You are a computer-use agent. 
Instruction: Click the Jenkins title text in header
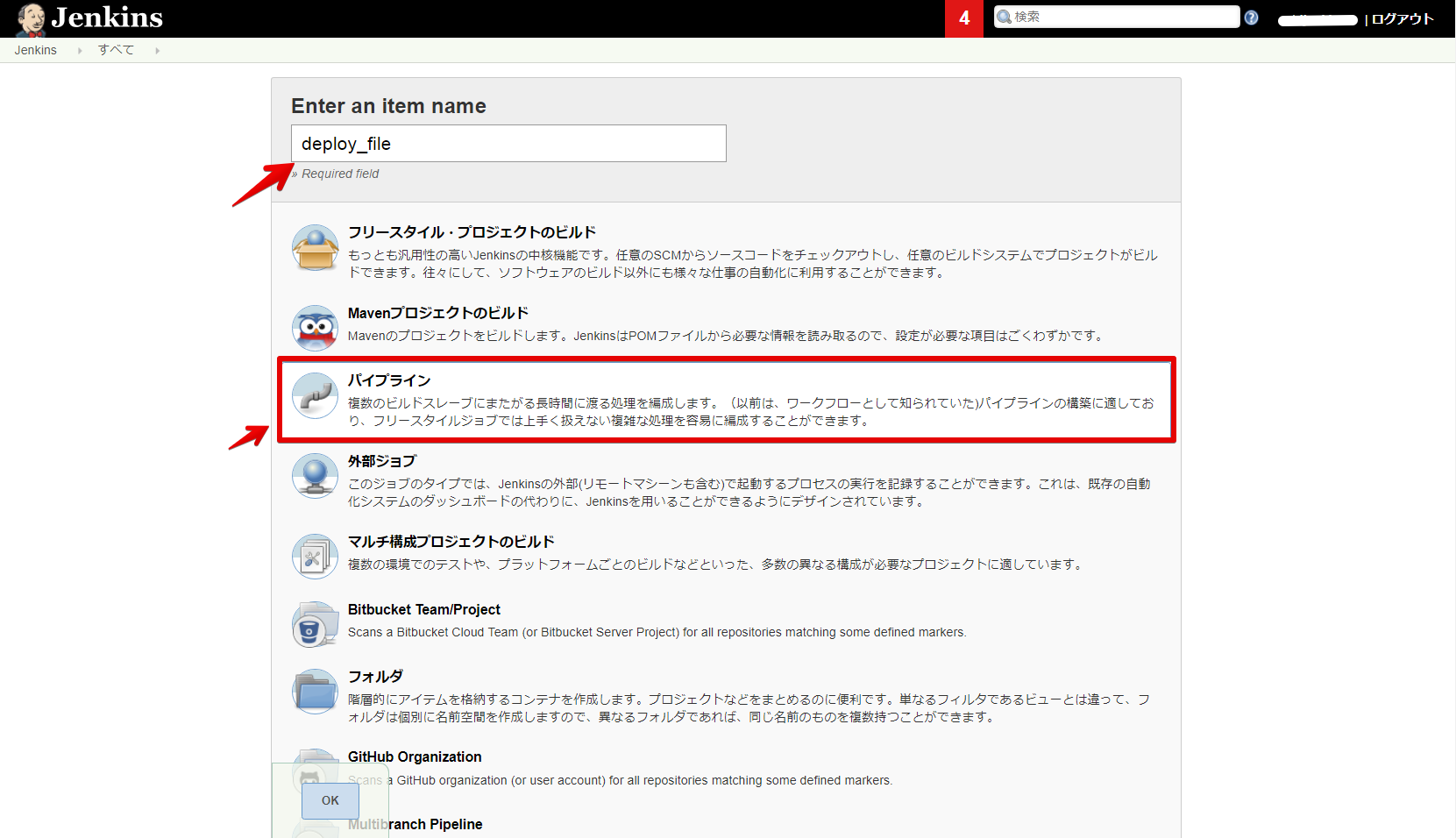click(108, 18)
